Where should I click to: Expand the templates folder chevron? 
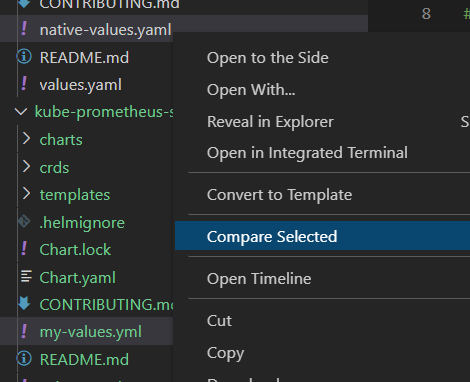coord(26,194)
